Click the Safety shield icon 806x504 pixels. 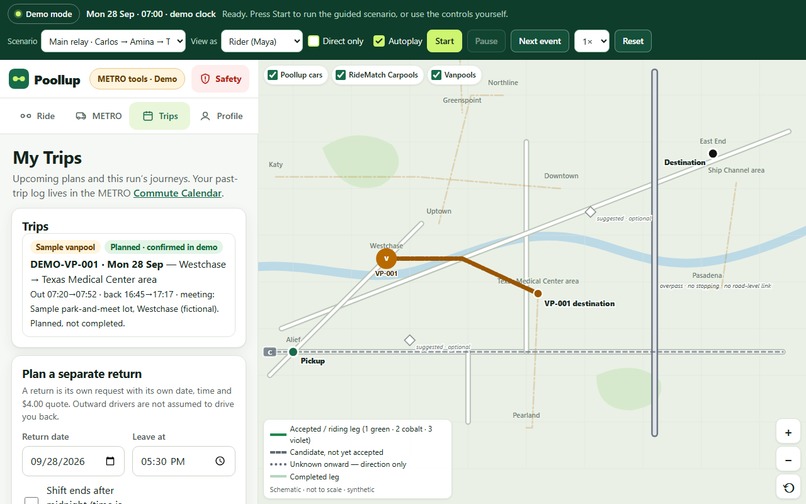205,79
